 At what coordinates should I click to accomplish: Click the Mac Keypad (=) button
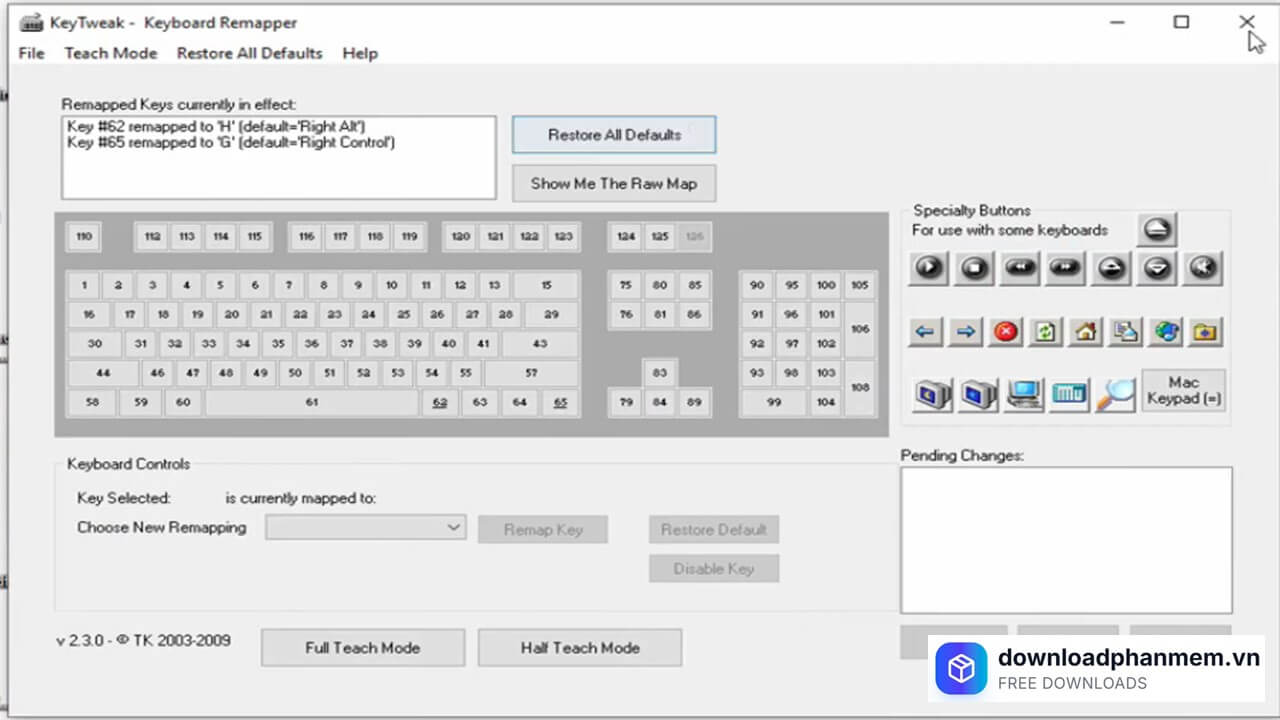point(1184,391)
